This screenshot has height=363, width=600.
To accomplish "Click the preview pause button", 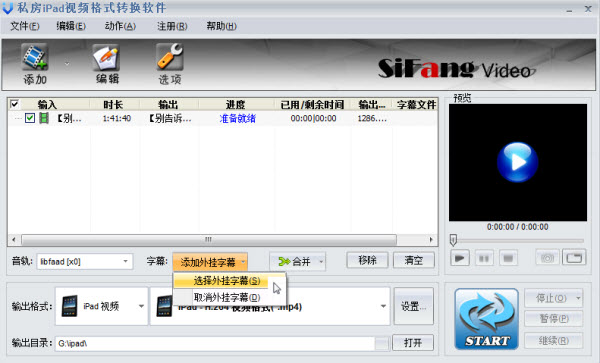I will point(484,258).
